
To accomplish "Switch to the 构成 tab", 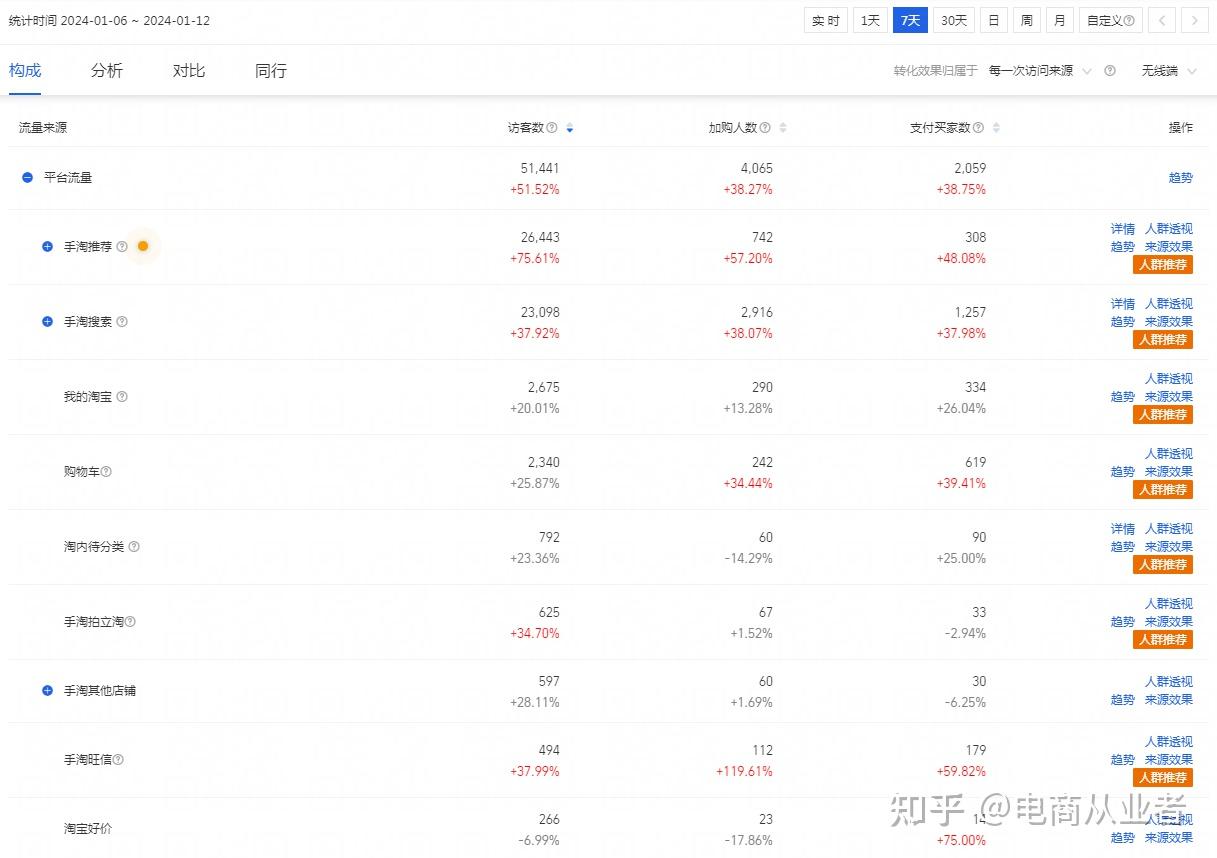I will pyautogui.click(x=25, y=70).
